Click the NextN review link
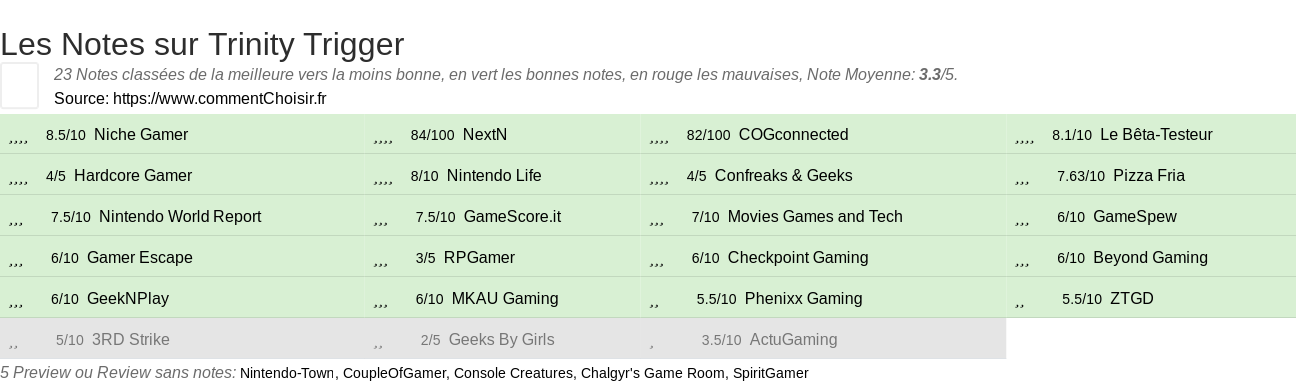The height and width of the screenshot is (384, 1296). [485, 135]
